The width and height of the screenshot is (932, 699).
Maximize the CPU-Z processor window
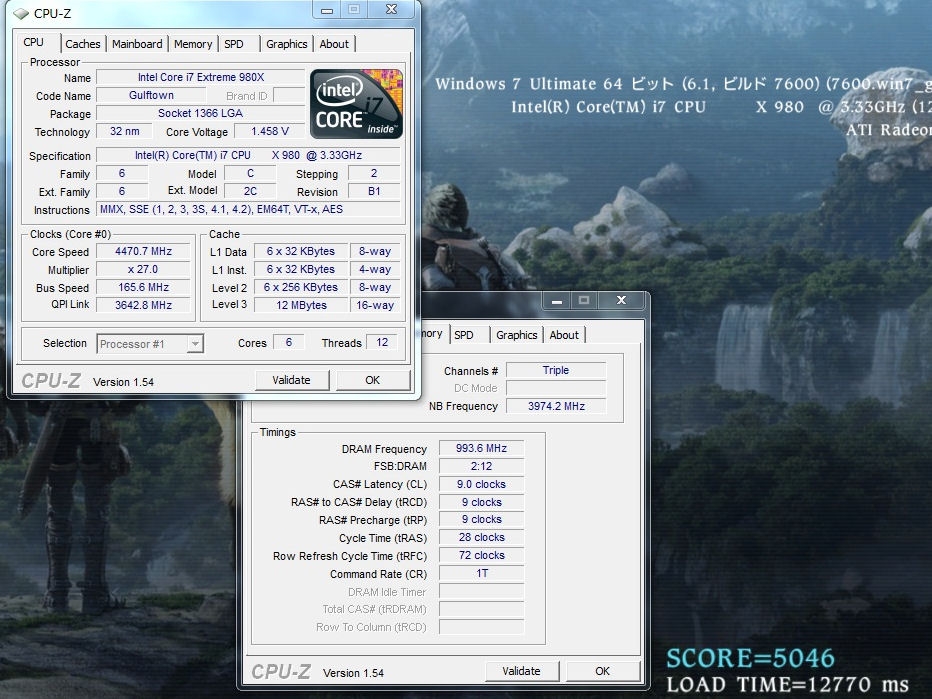(x=354, y=10)
